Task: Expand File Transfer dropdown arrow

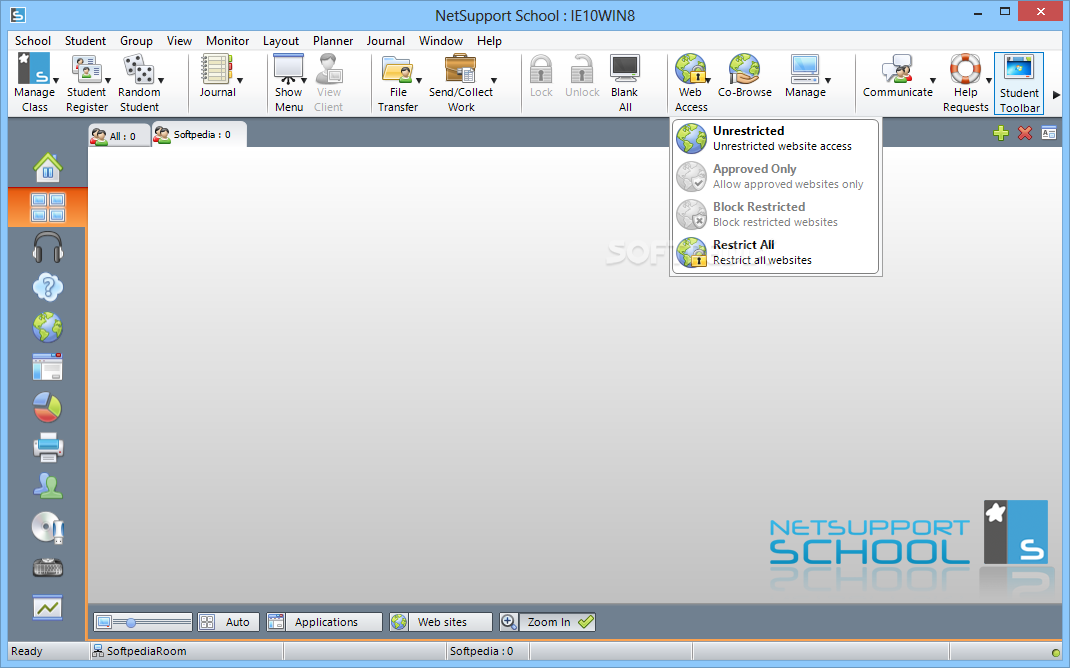Action: click(x=419, y=81)
